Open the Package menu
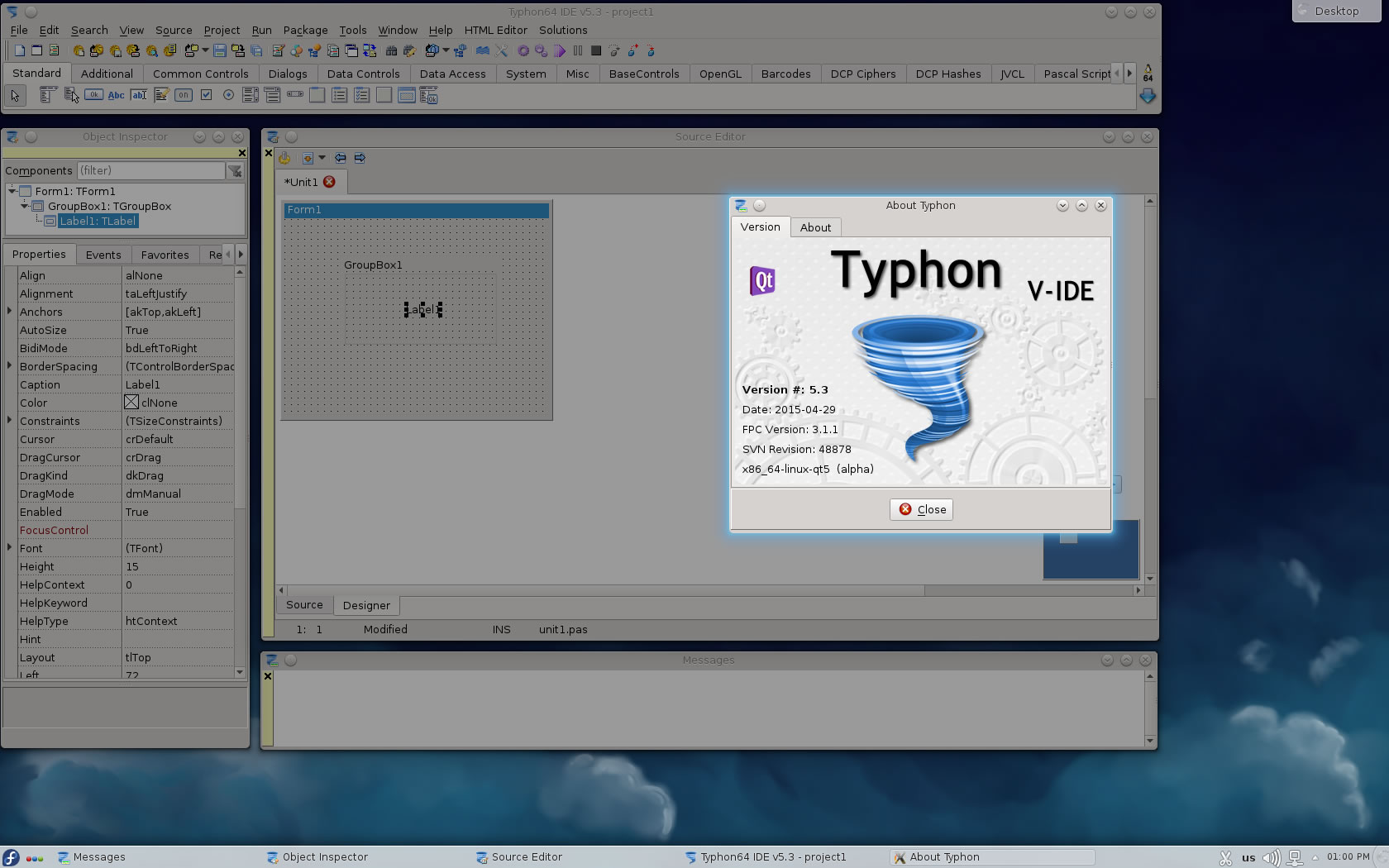 coord(305,30)
